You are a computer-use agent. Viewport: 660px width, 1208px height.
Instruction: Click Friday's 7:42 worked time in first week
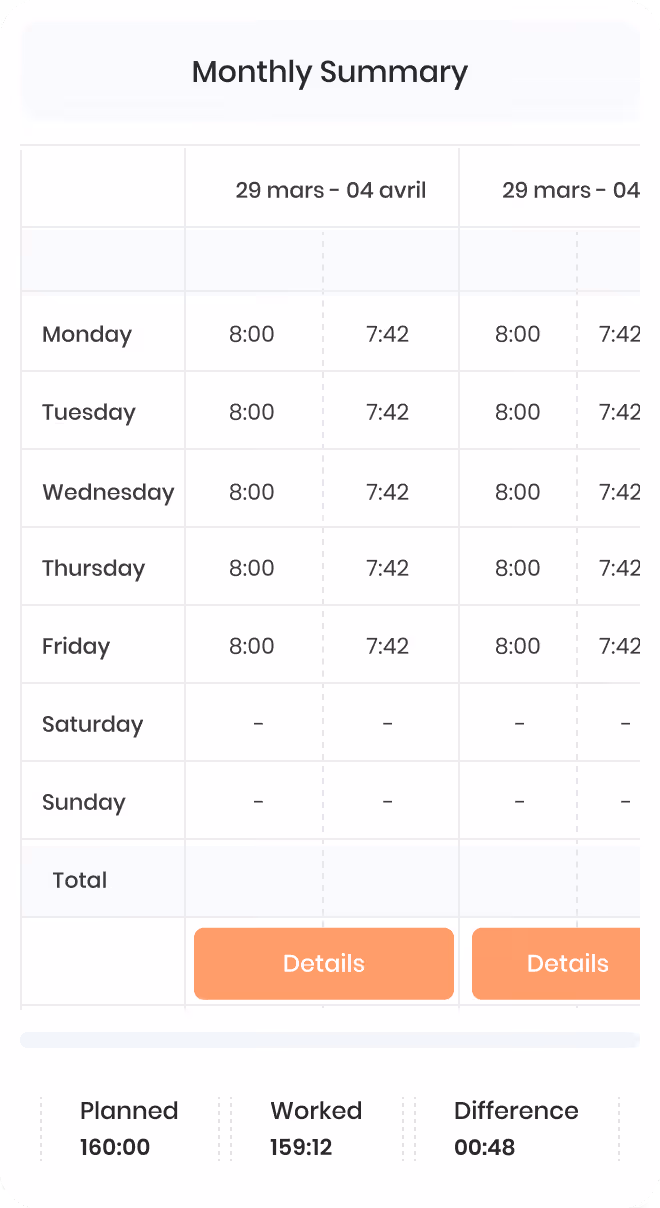coord(387,646)
